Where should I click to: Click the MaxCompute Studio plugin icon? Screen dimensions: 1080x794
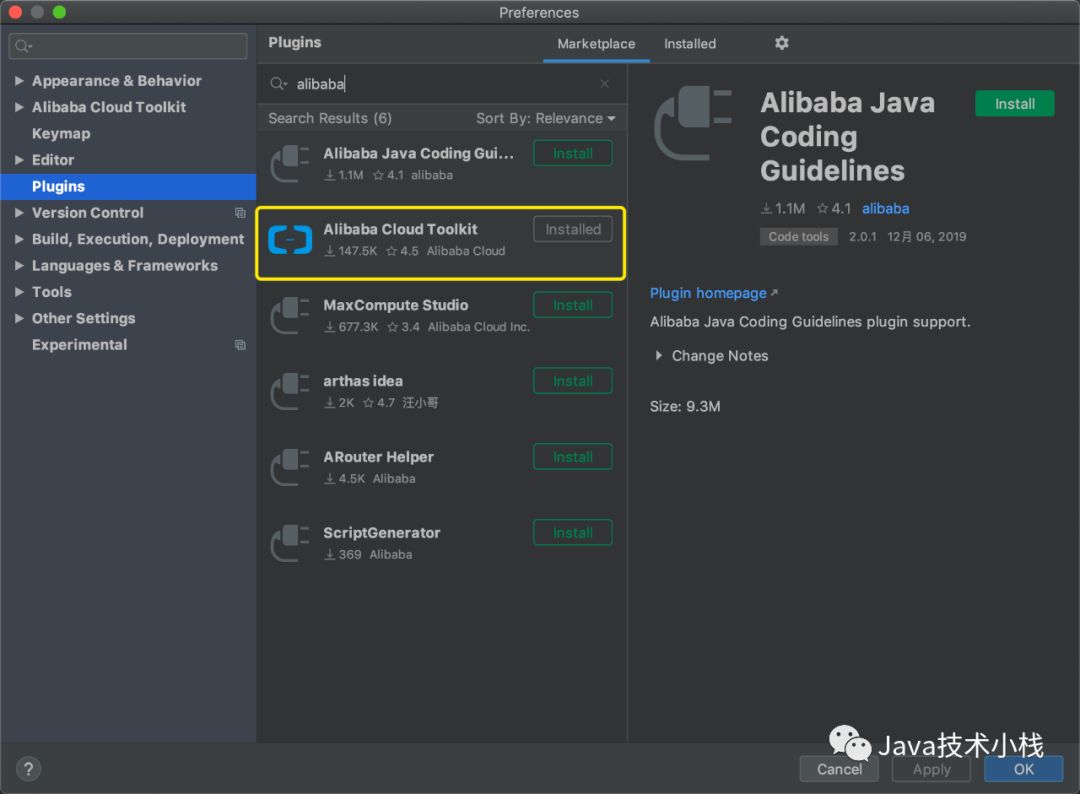290,315
